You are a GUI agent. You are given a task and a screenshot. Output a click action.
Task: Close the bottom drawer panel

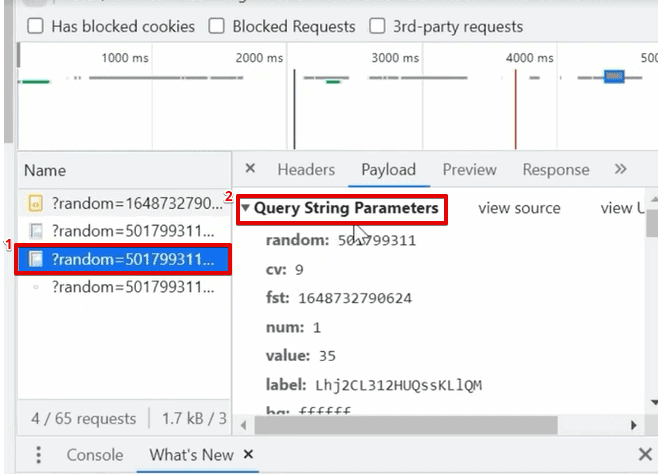pyautogui.click(x=645, y=454)
